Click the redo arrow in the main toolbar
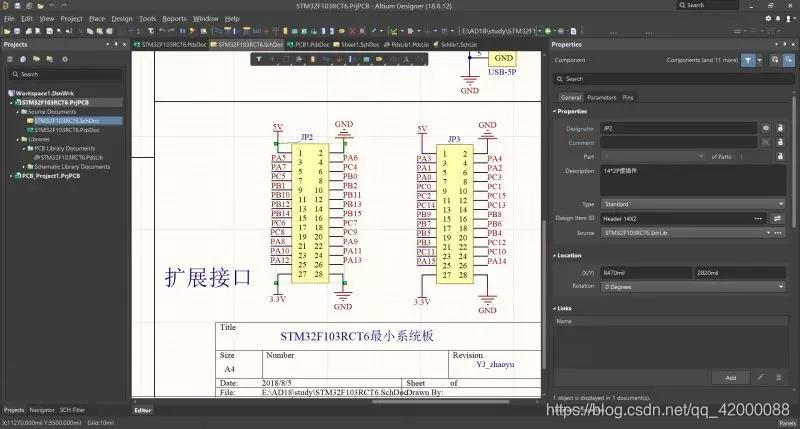The image size is (800, 429). pyautogui.click(x=171, y=31)
